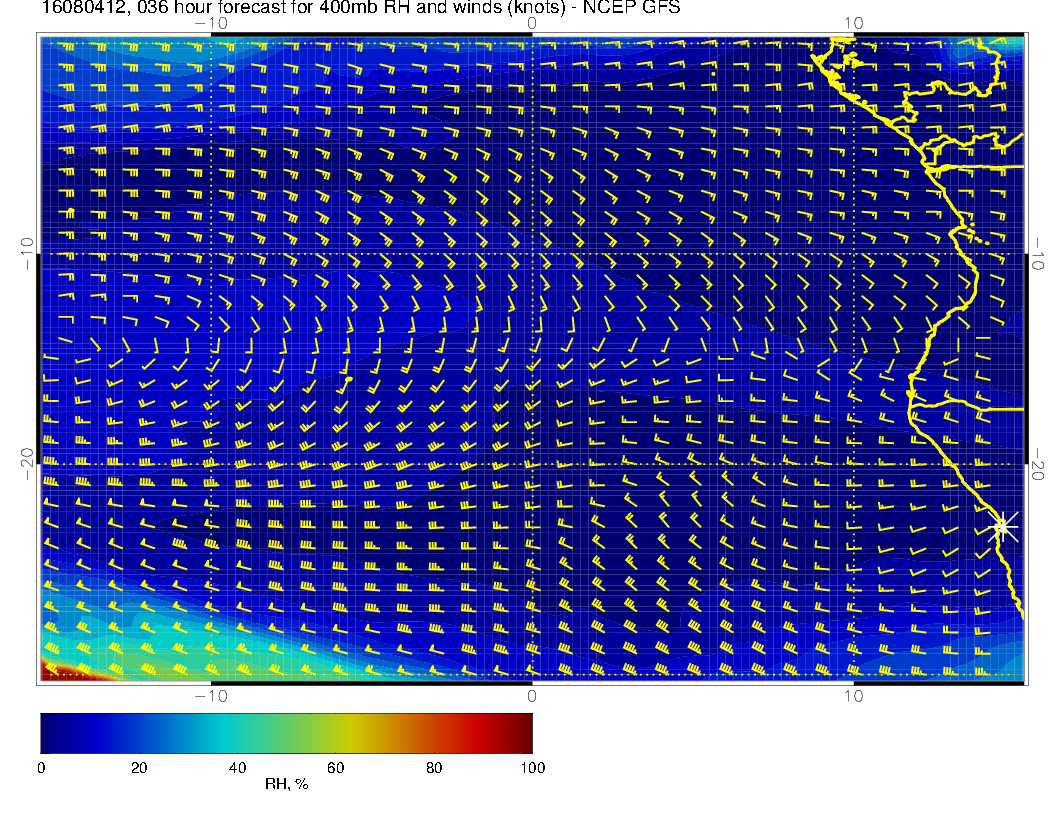Click the white asterisk marker on the coast
This screenshot has height=816, width=1056.
(x=1003, y=526)
